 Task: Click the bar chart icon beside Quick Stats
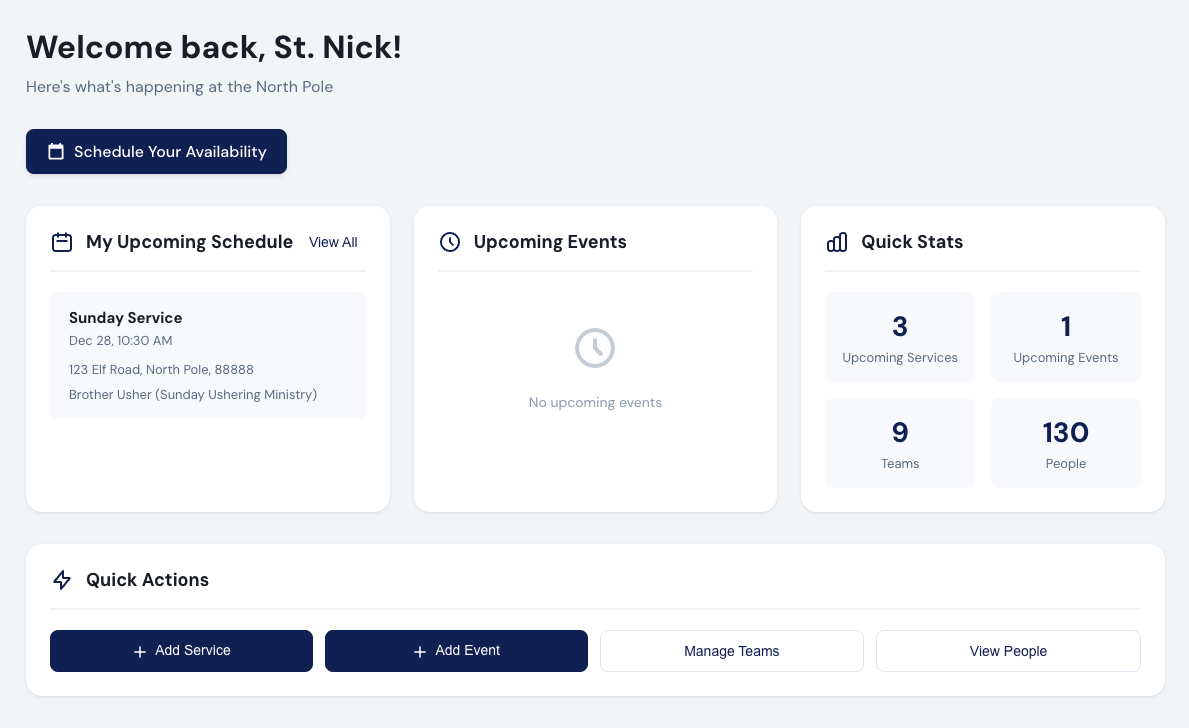click(x=836, y=242)
